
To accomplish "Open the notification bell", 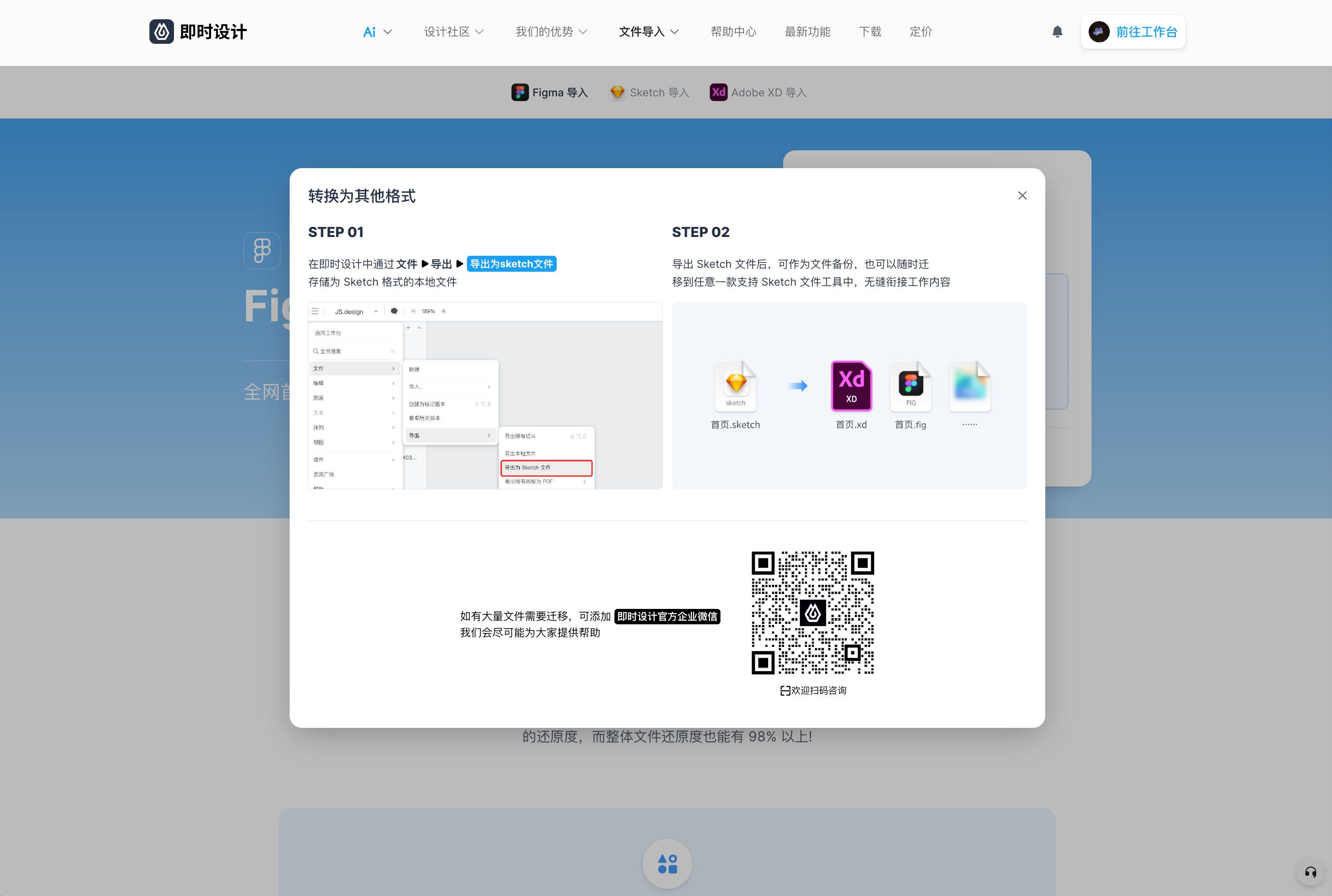I will (1057, 31).
